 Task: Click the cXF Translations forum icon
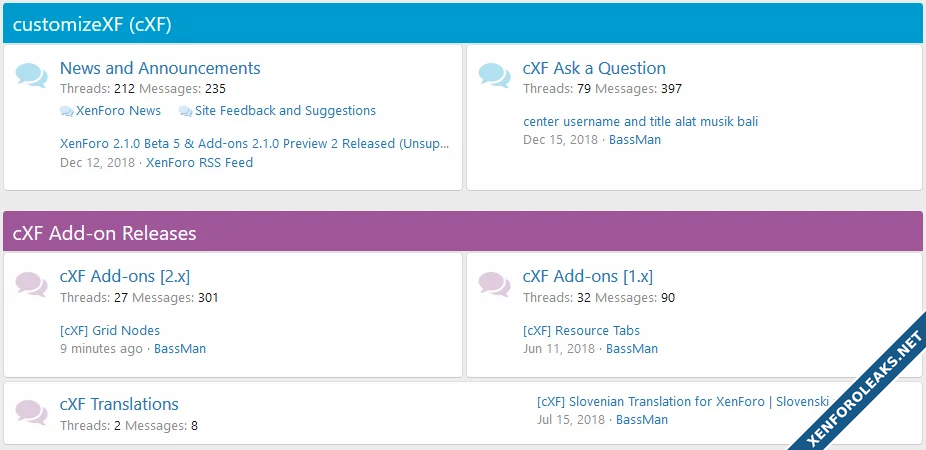(x=31, y=412)
